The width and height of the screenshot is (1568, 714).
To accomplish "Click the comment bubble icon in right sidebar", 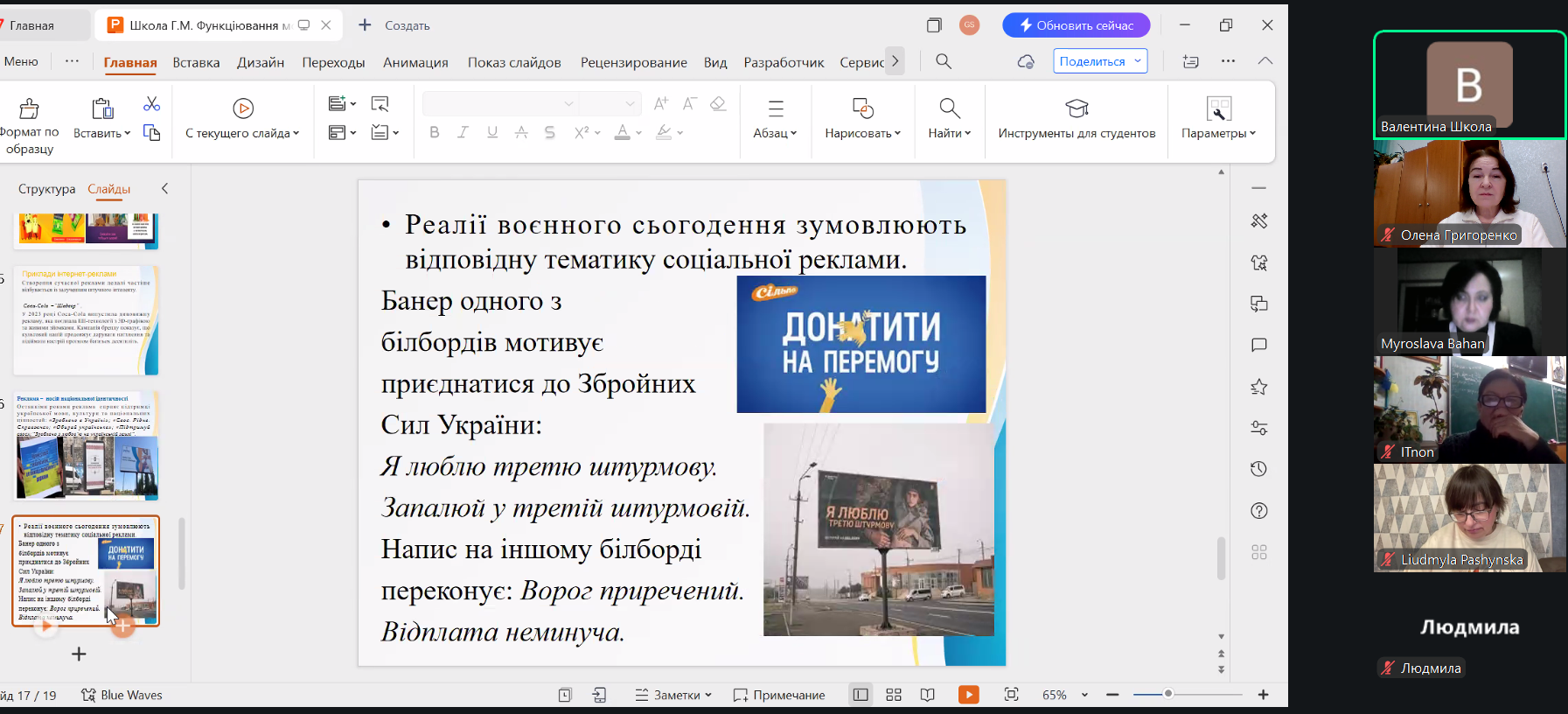I will pos(1258,346).
